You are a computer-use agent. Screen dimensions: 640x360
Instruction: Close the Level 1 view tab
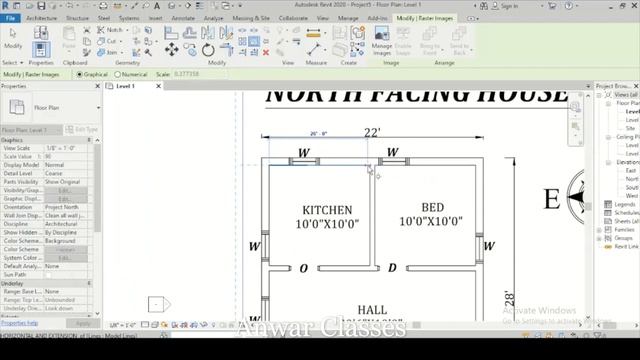(x=158, y=86)
